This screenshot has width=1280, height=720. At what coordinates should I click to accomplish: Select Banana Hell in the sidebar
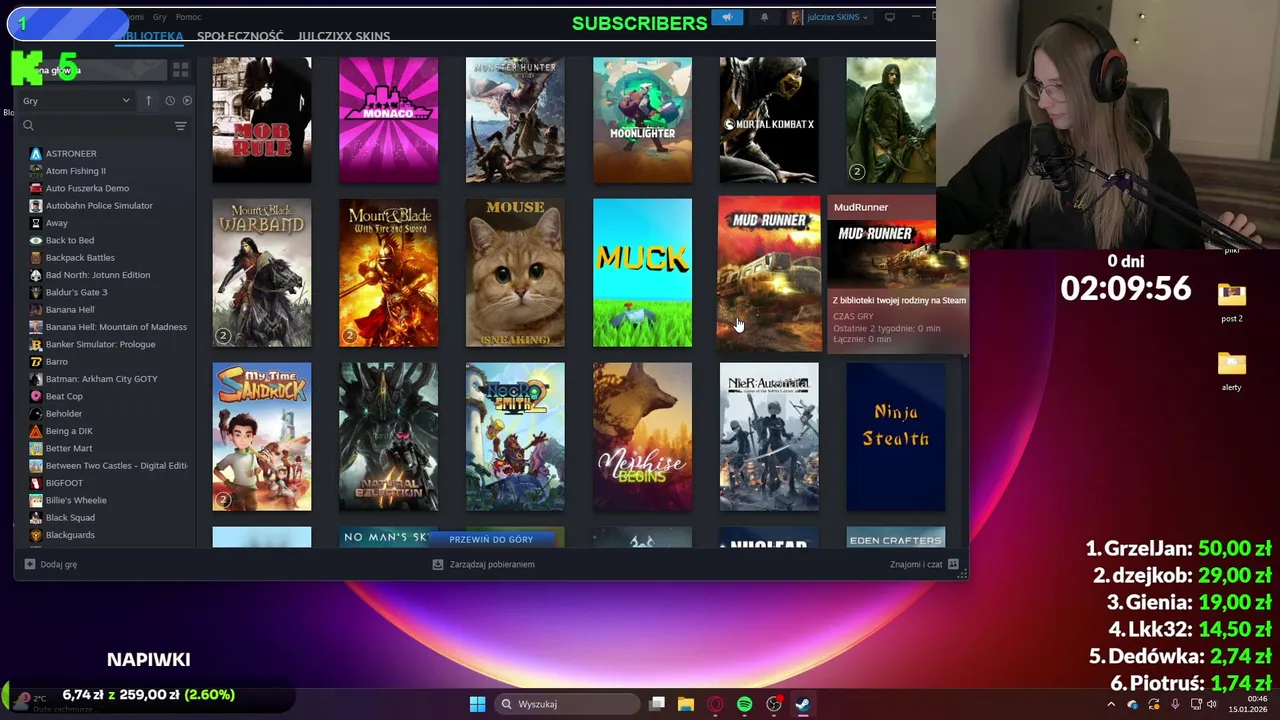pos(70,309)
